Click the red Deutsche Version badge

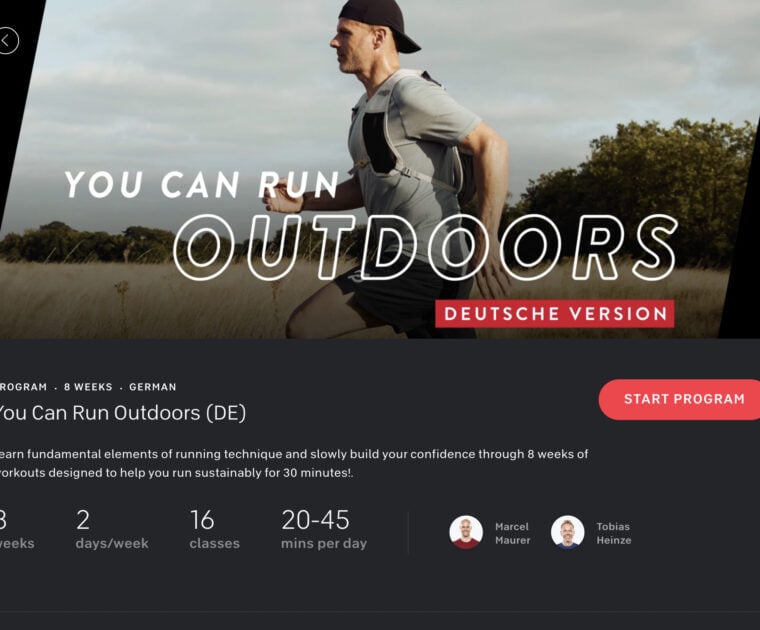[554, 313]
